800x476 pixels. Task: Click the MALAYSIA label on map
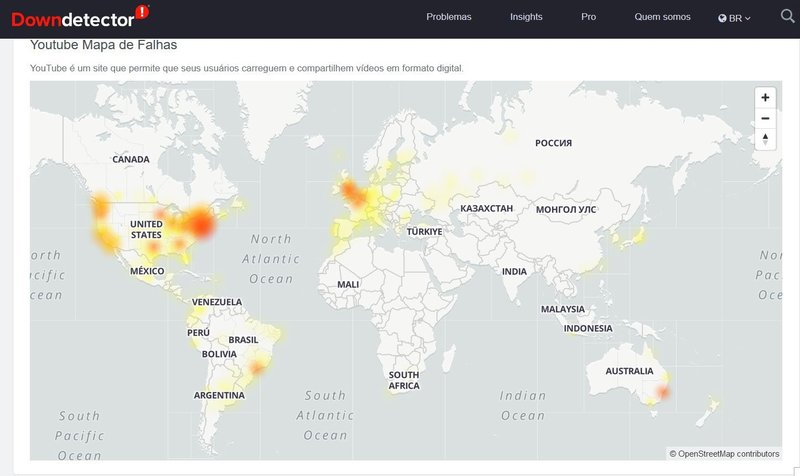563,309
